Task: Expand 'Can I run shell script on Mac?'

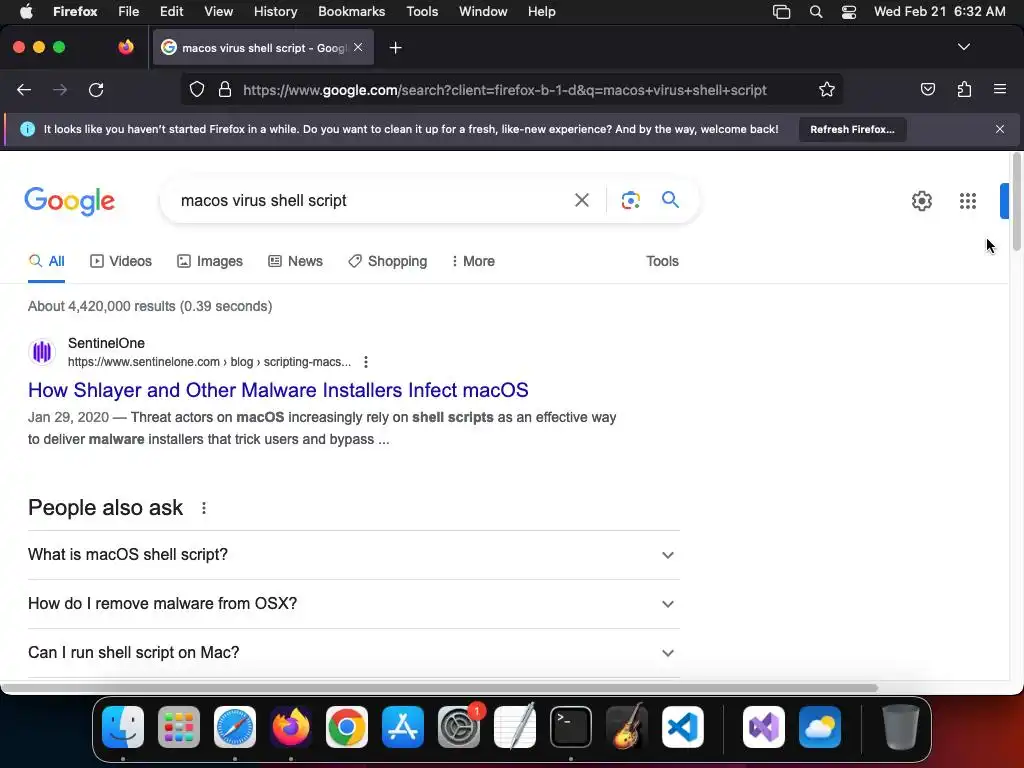Action: point(353,652)
